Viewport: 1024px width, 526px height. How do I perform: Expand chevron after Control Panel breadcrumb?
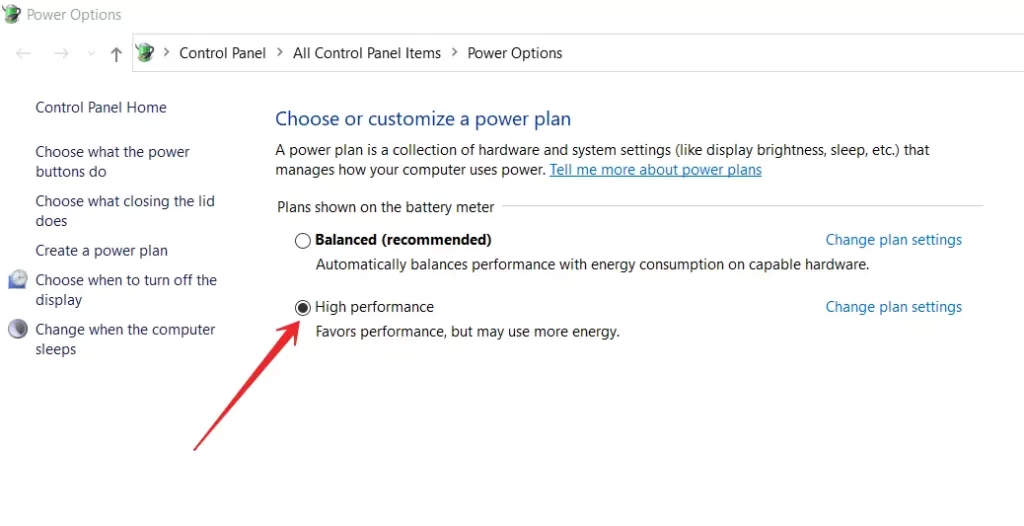(280, 53)
